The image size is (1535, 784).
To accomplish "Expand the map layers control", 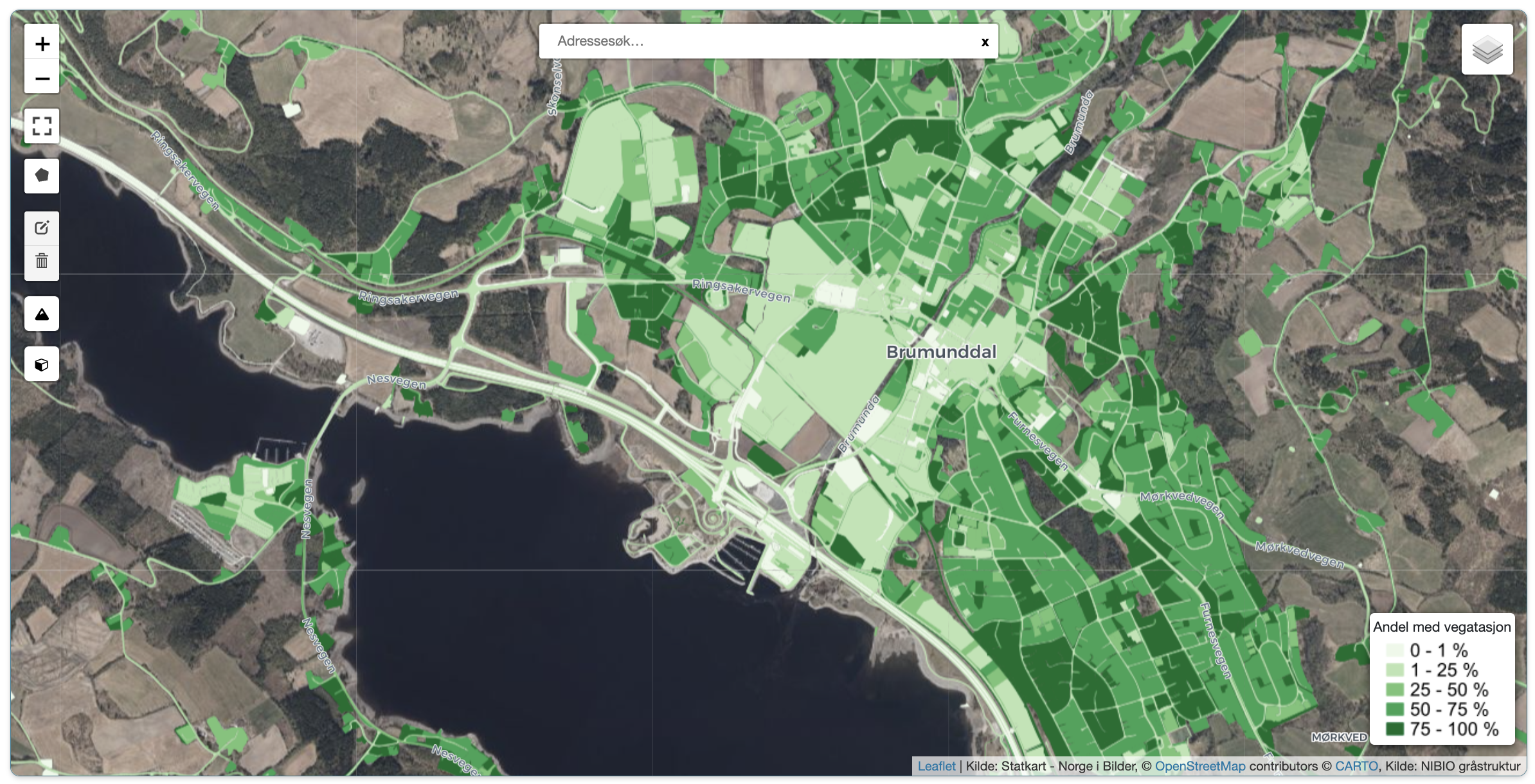I will [x=1487, y=49].
